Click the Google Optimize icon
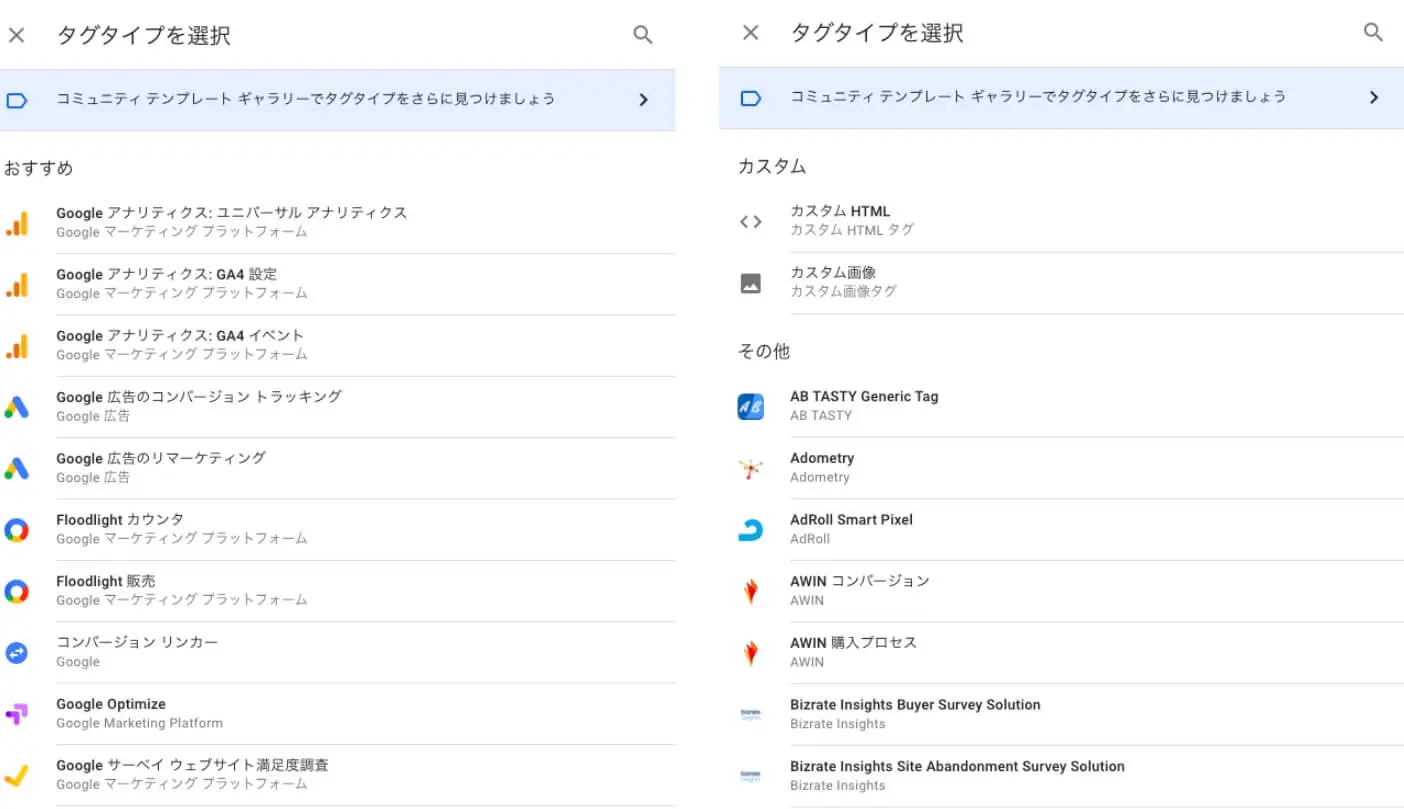1404x809 pixels. (16, 714)
